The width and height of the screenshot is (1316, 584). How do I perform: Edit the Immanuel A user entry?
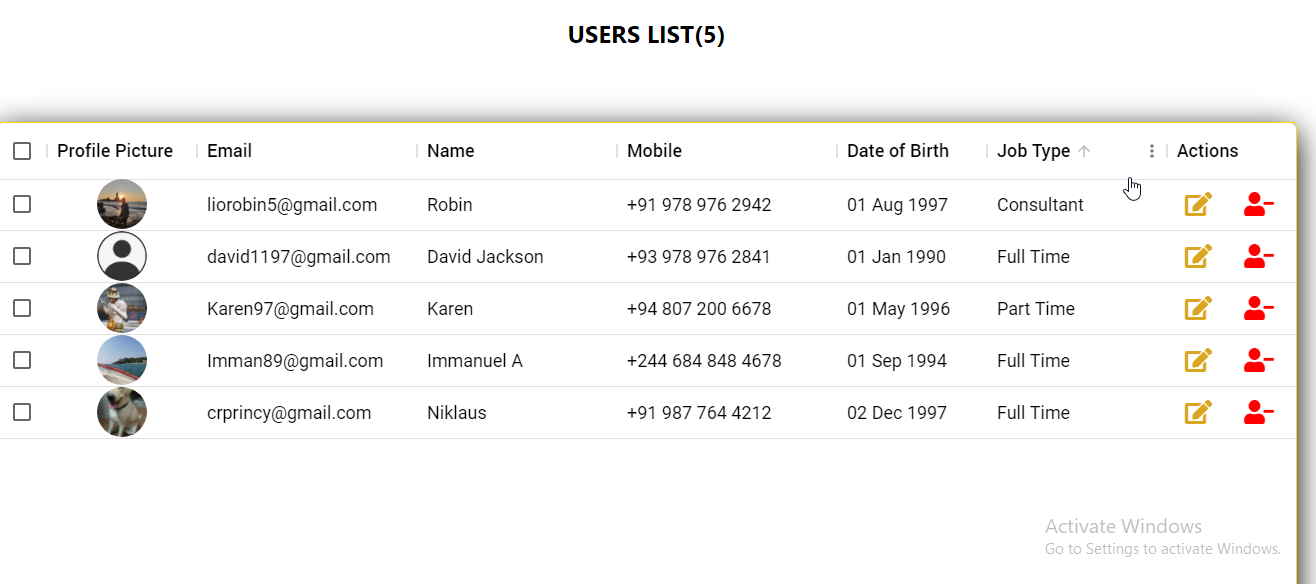coord(1198,360)
